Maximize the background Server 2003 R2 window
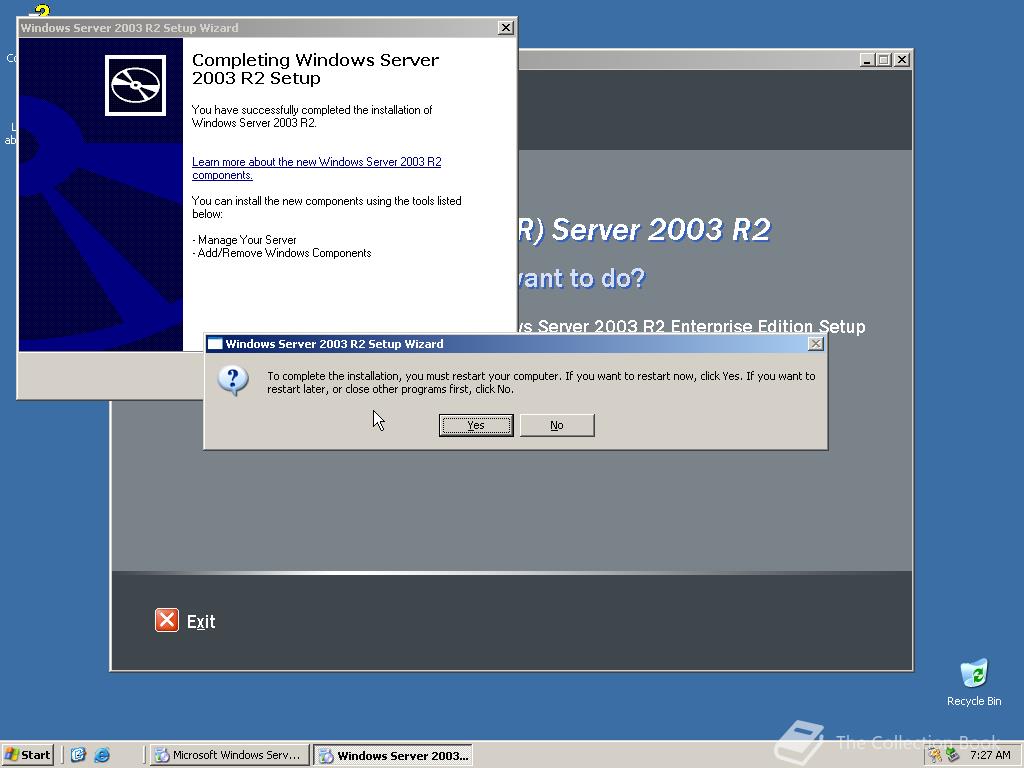 [884, 59]
